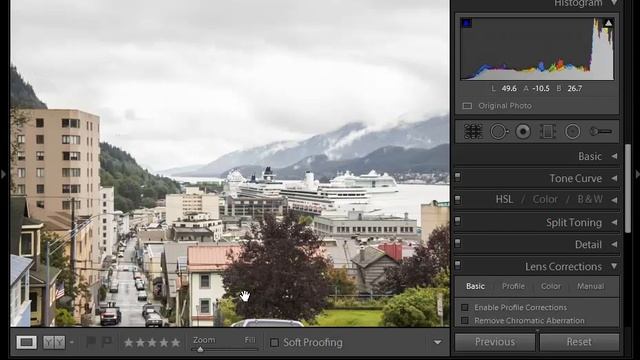The height and width of the screenshot is (360, 640).
Task: Open the Detail panel header
Action: 537,244
